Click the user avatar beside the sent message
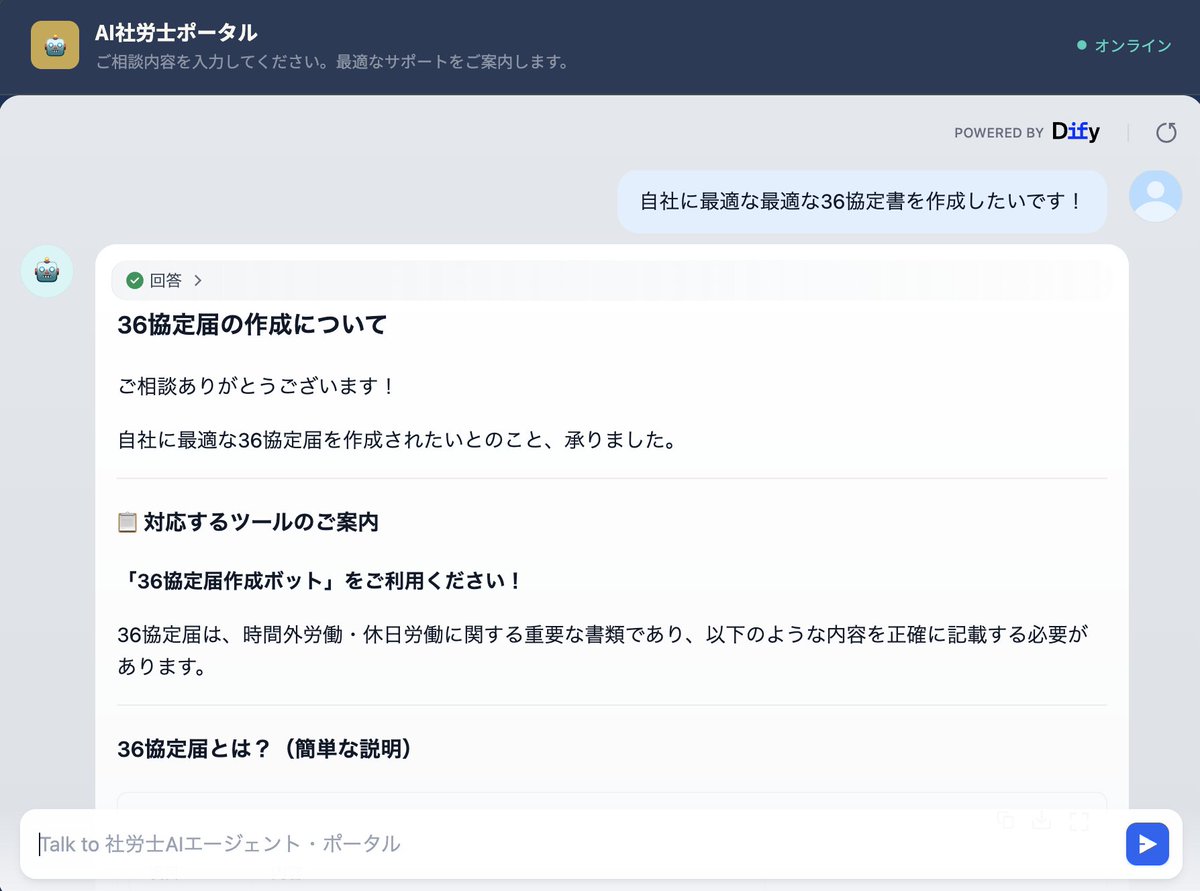This screenshot has width=1200, height=891. [x=1155, y=195]
